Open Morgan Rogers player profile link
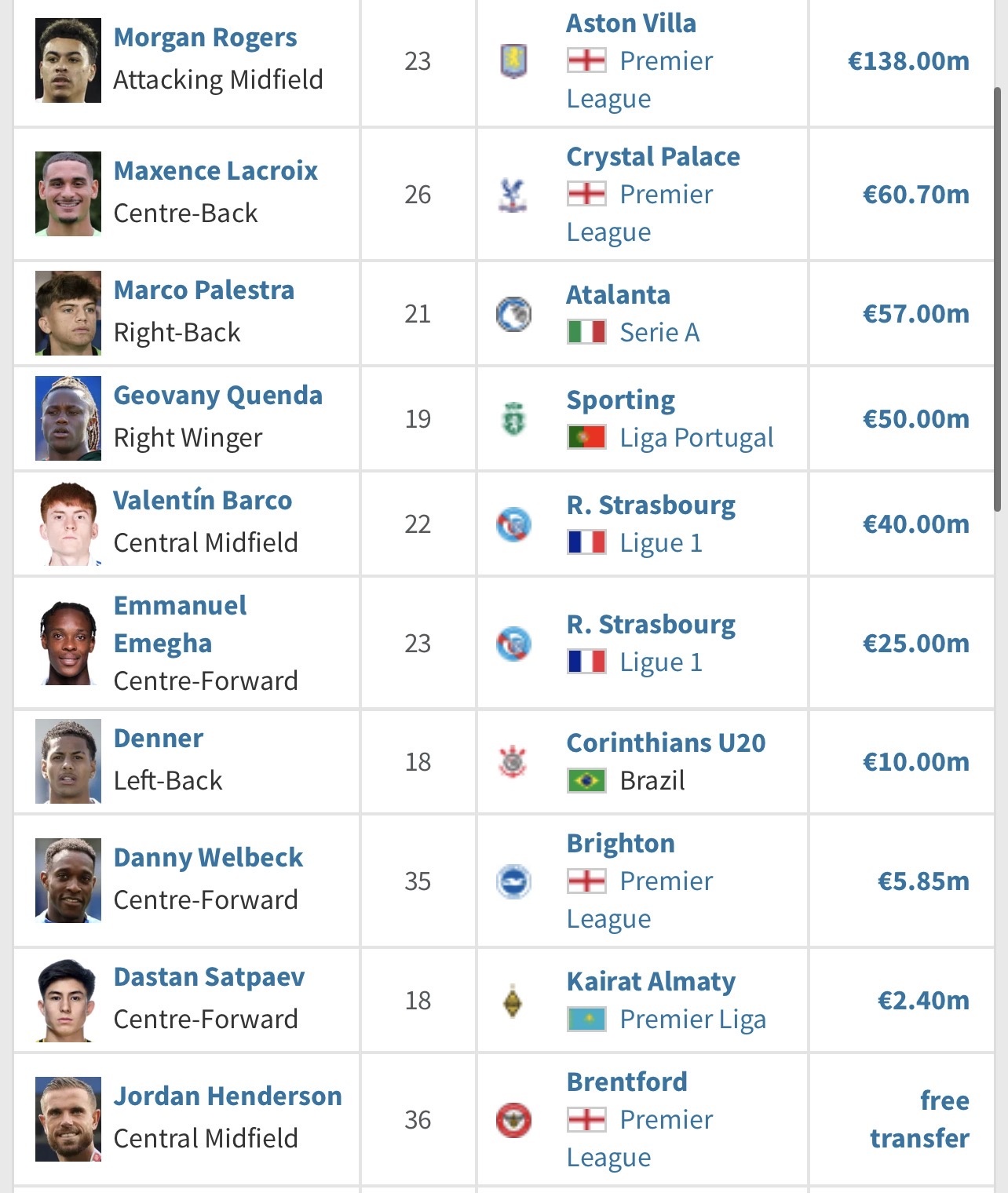Image resolution: width=1008 pixels, height=1193 pixels. (x=205, y=37)
